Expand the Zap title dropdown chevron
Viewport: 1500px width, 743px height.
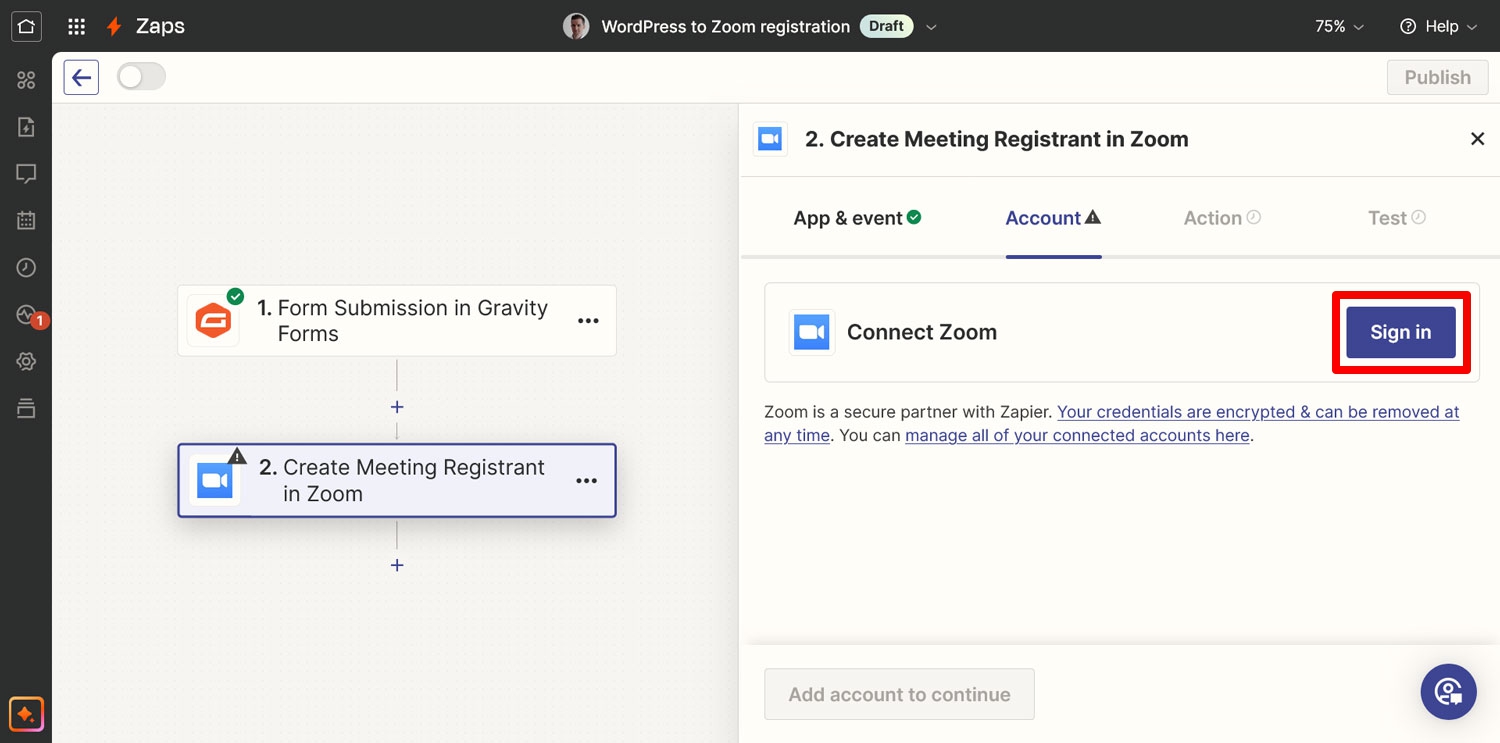(x=931, y=27)
